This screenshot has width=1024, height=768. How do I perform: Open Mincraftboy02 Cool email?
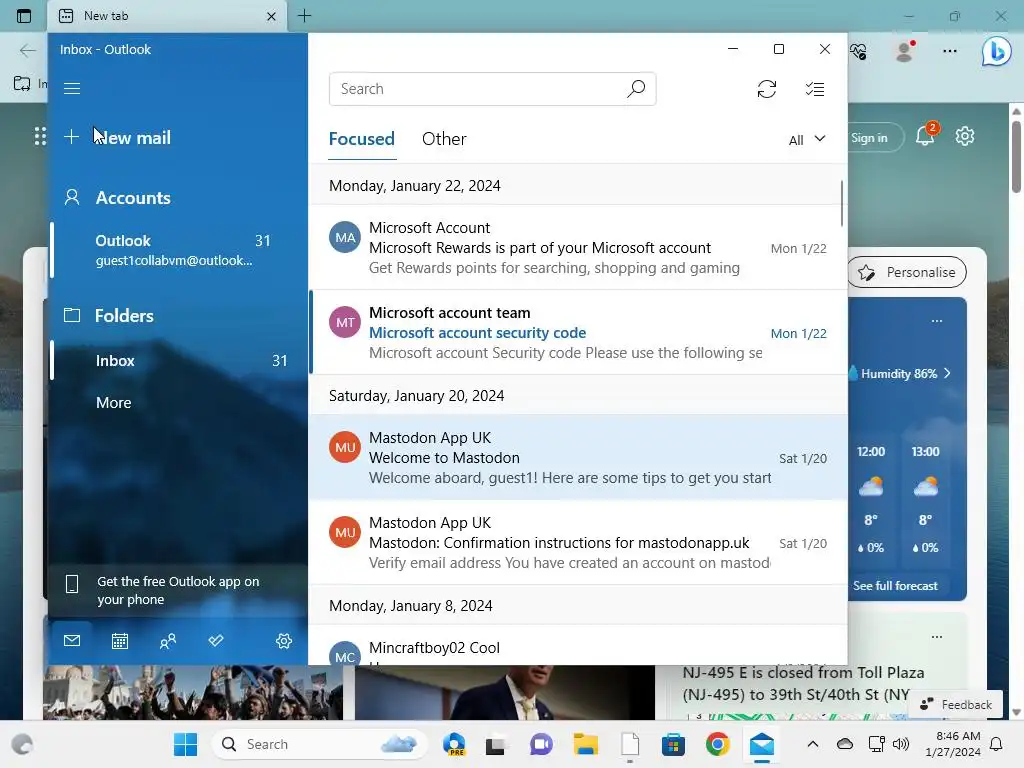pyautogui.click(x=578, y=645)
